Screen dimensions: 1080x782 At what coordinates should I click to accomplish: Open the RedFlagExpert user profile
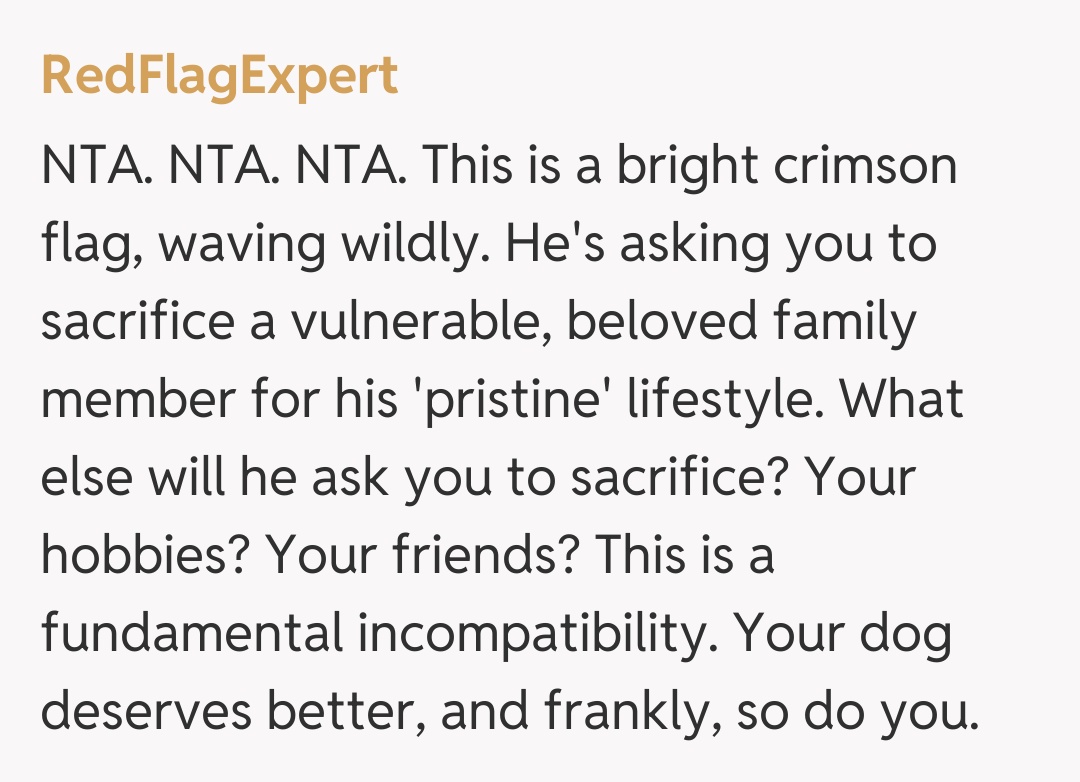(219, 77)
